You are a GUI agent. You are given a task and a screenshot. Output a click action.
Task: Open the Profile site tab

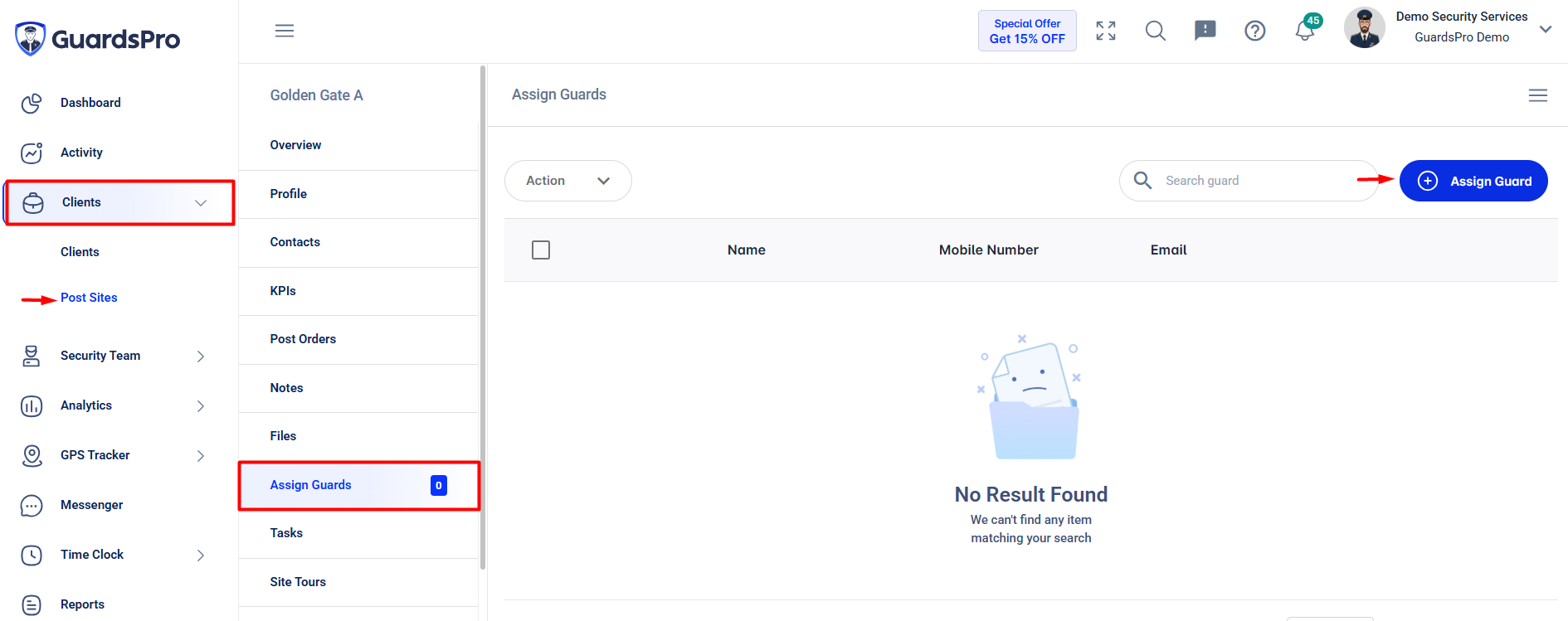point(358,194)
